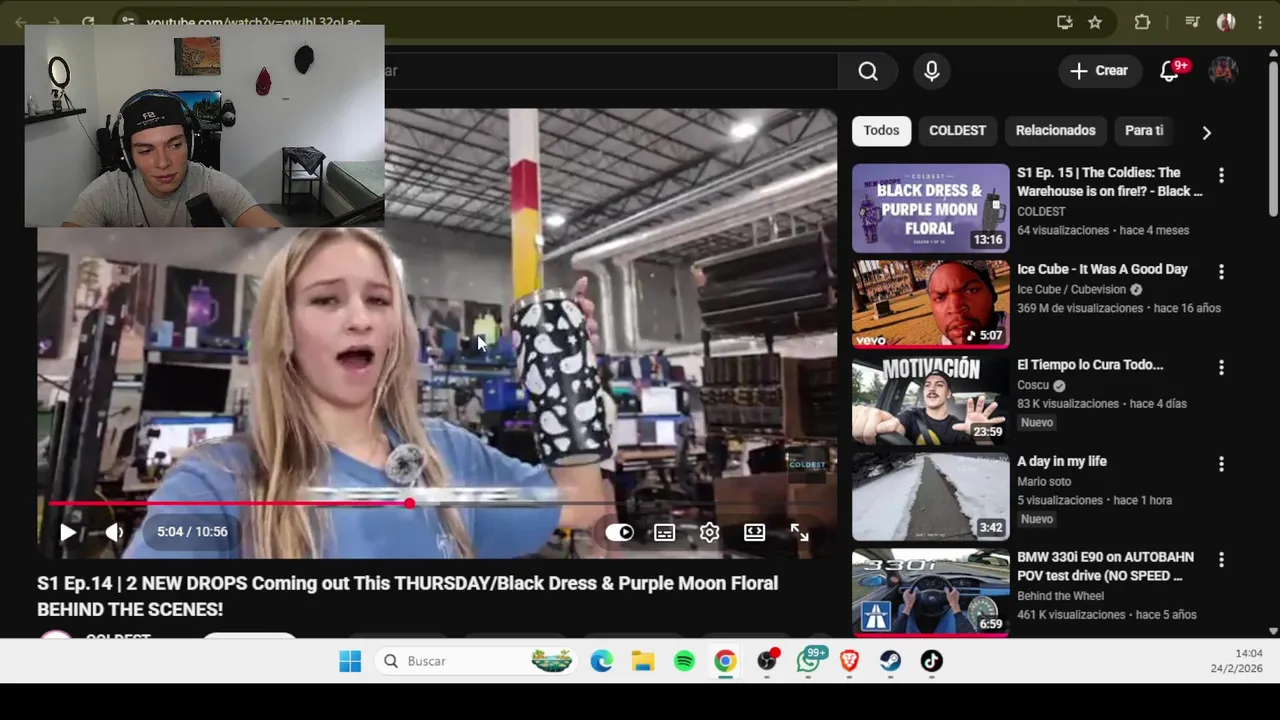
Task: Open the Crear upload menu
Action: pos(1099,71)
